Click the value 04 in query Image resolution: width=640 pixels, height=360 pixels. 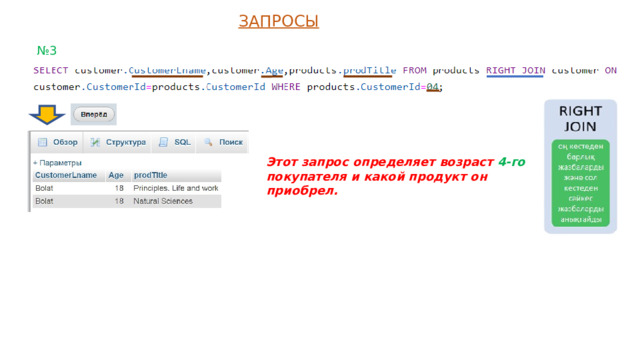432,87
